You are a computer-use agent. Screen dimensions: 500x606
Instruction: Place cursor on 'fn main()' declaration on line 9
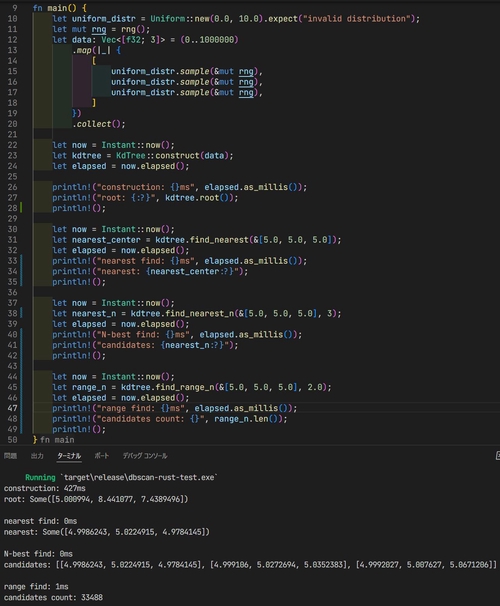coord(54,8)
